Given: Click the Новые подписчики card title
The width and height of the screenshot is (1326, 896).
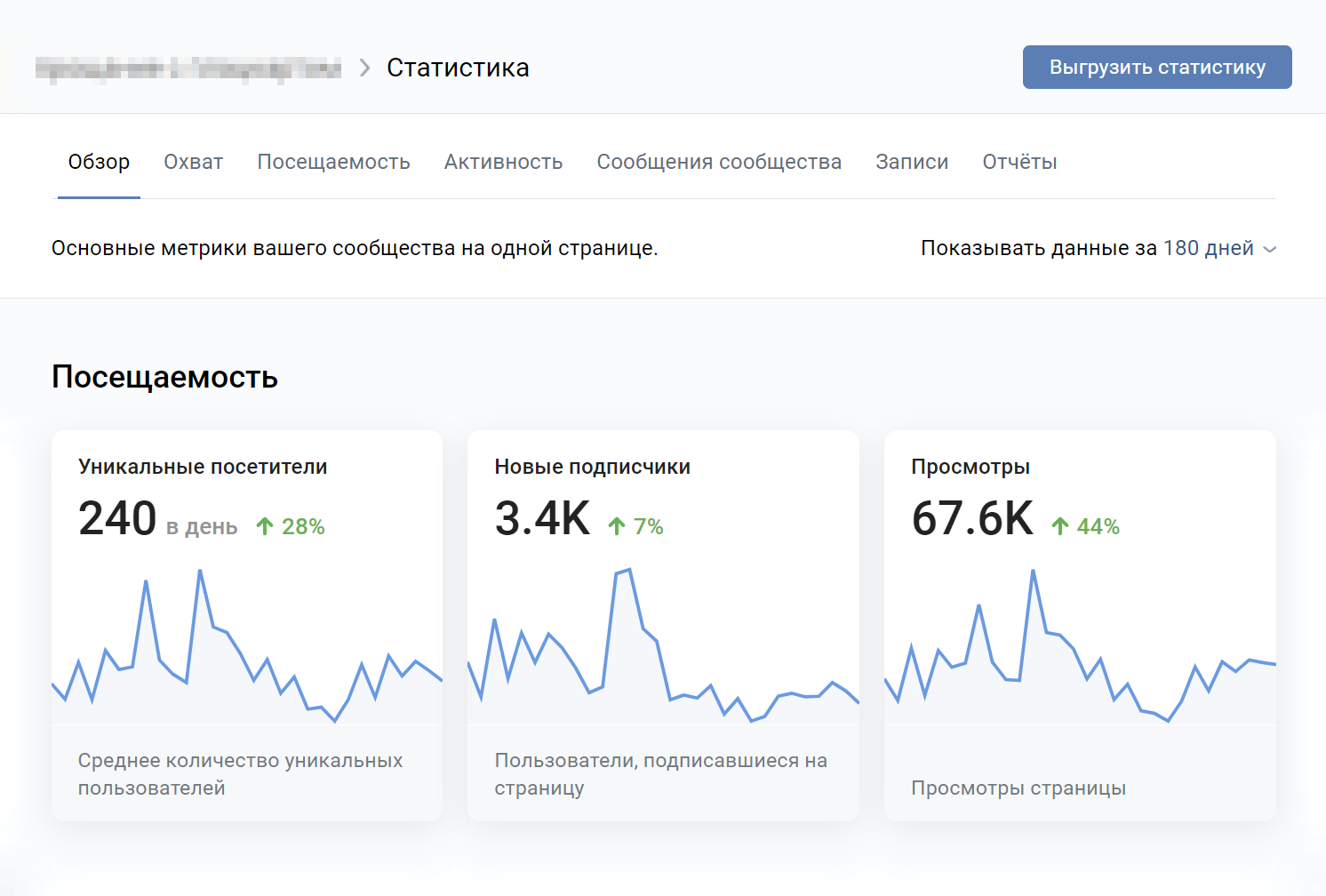Looking at the screenshot, I should point(592,467).
